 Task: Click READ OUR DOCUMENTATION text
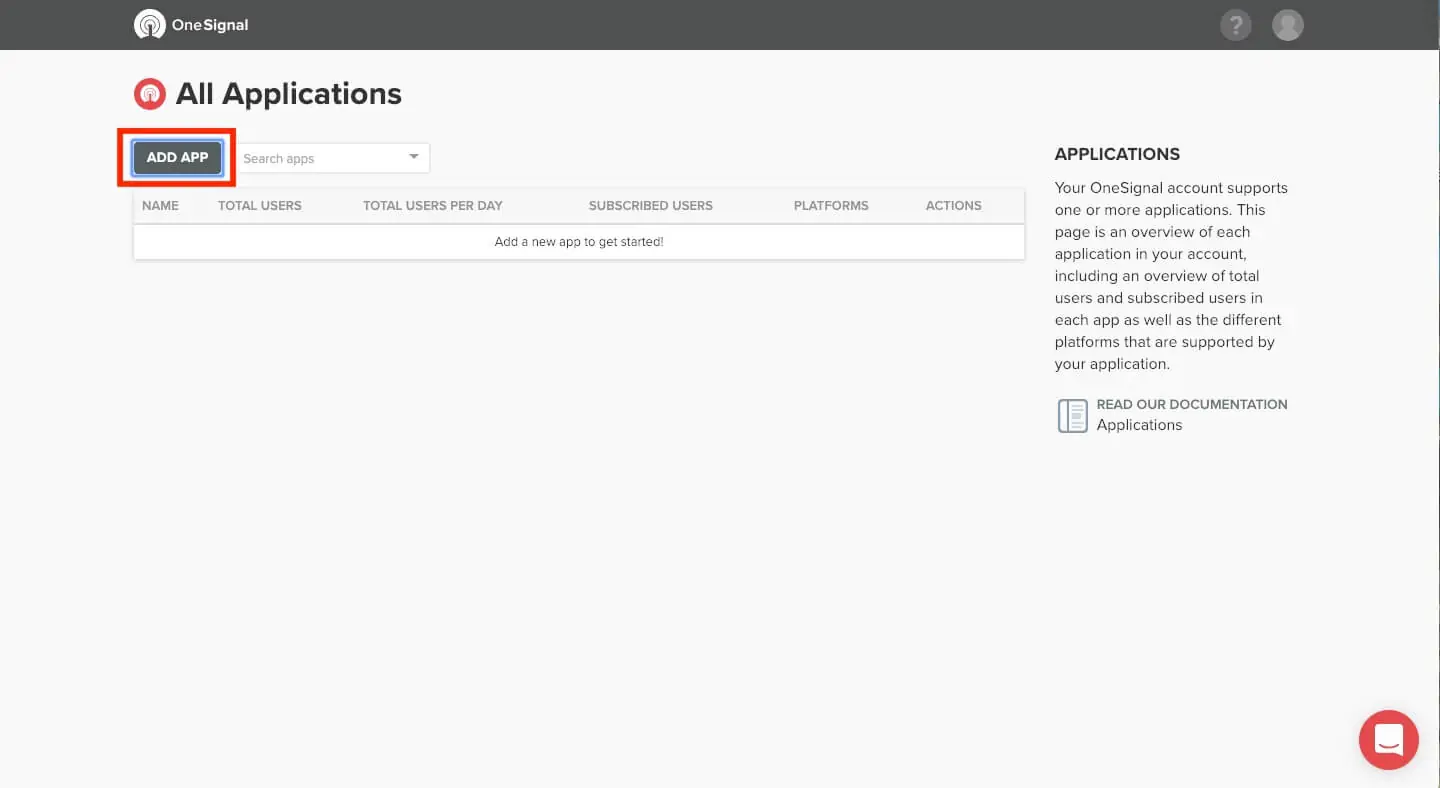tap(1192, 404)
